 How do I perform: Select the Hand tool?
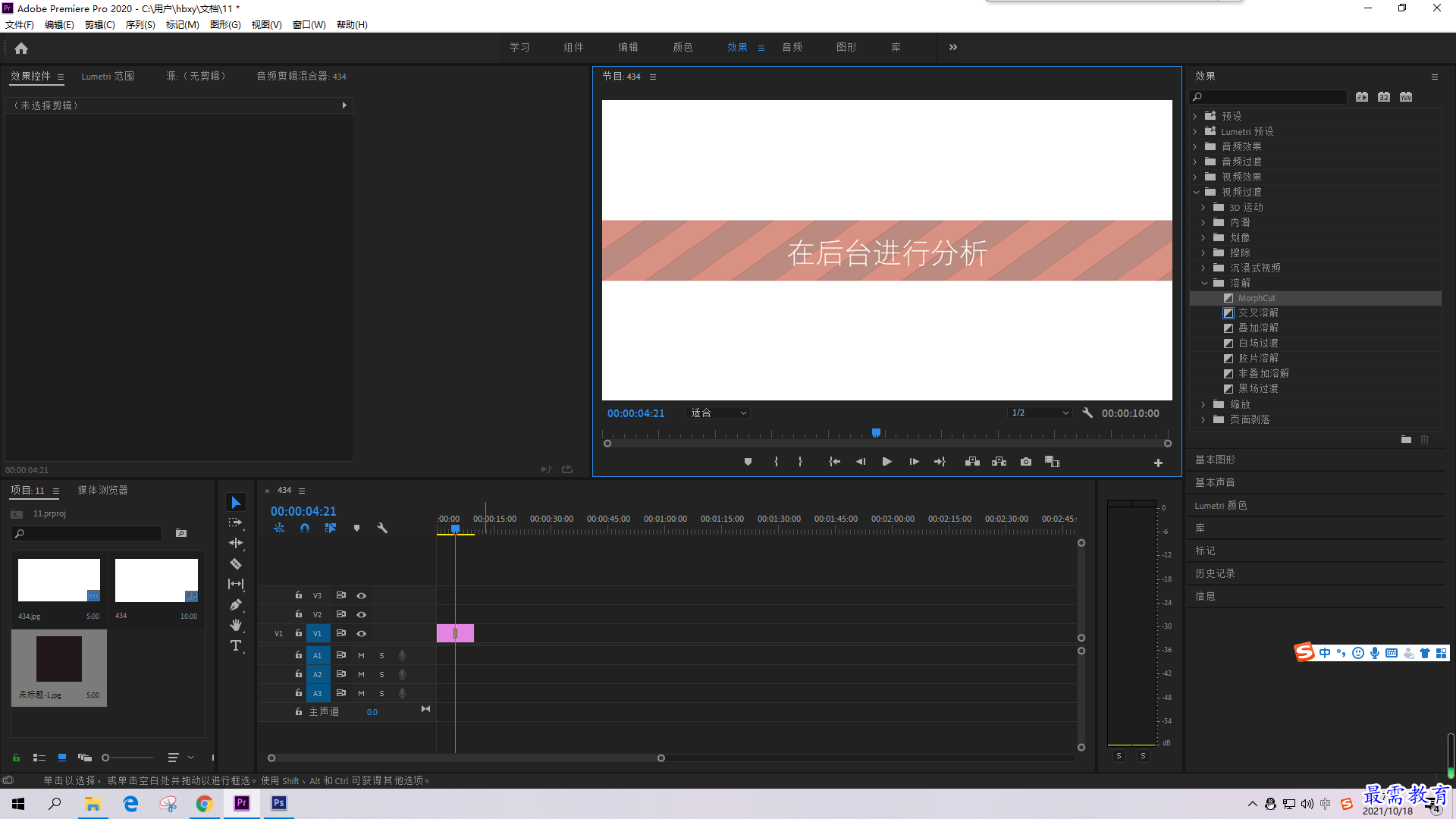pos(236,625)
